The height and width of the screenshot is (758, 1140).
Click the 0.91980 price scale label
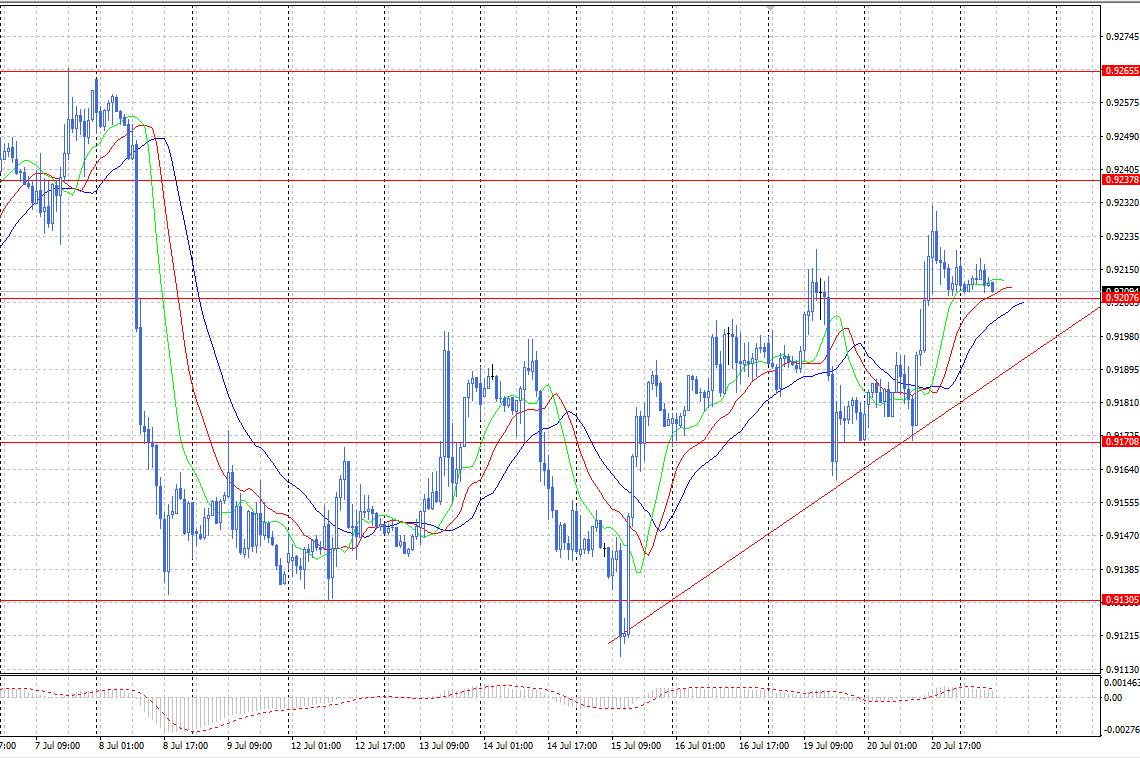[x=1122, y=336]
